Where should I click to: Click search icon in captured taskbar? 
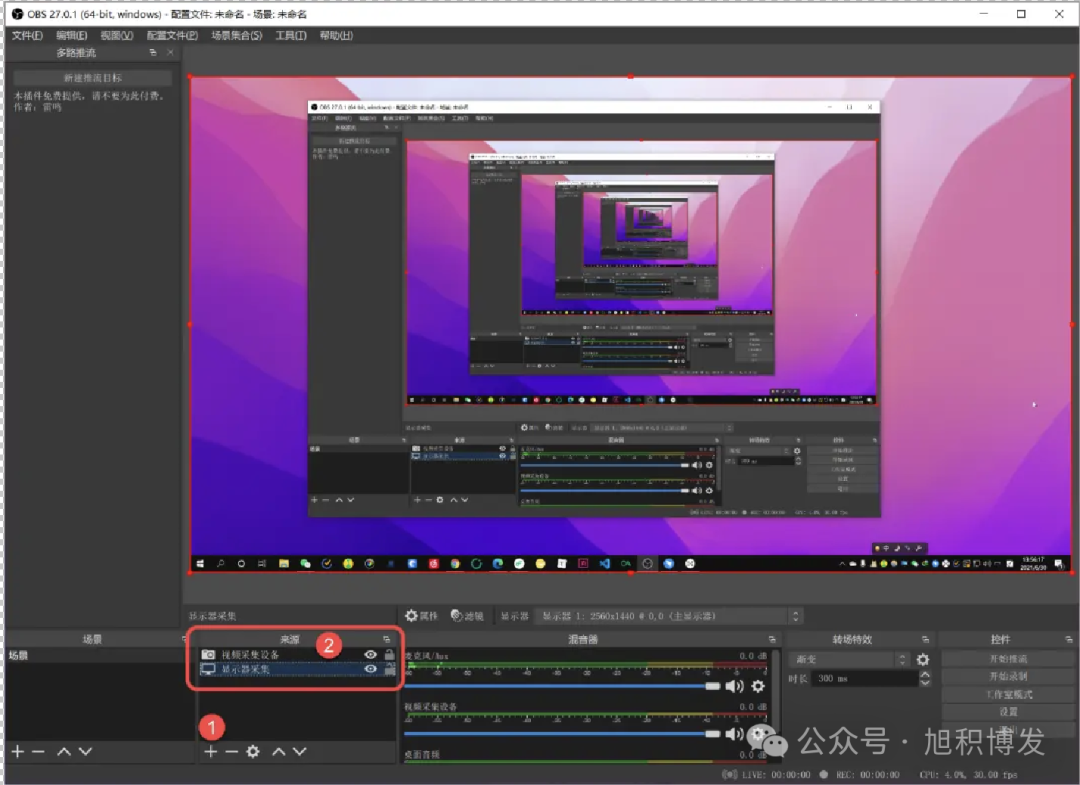coord(220,564)
